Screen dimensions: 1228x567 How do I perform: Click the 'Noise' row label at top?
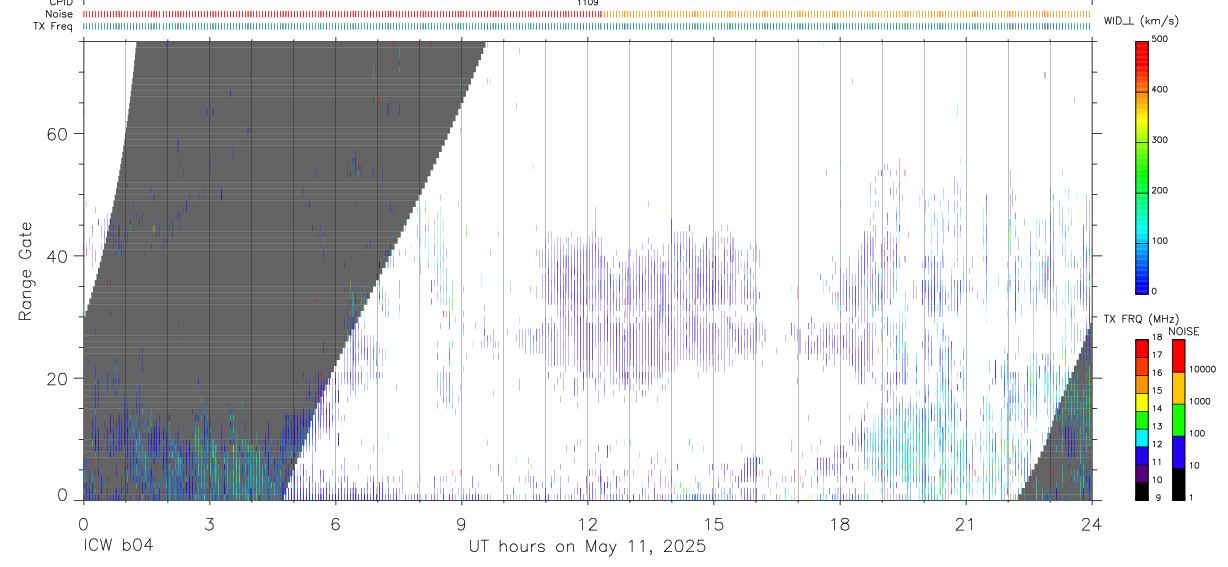pos(60,14)
